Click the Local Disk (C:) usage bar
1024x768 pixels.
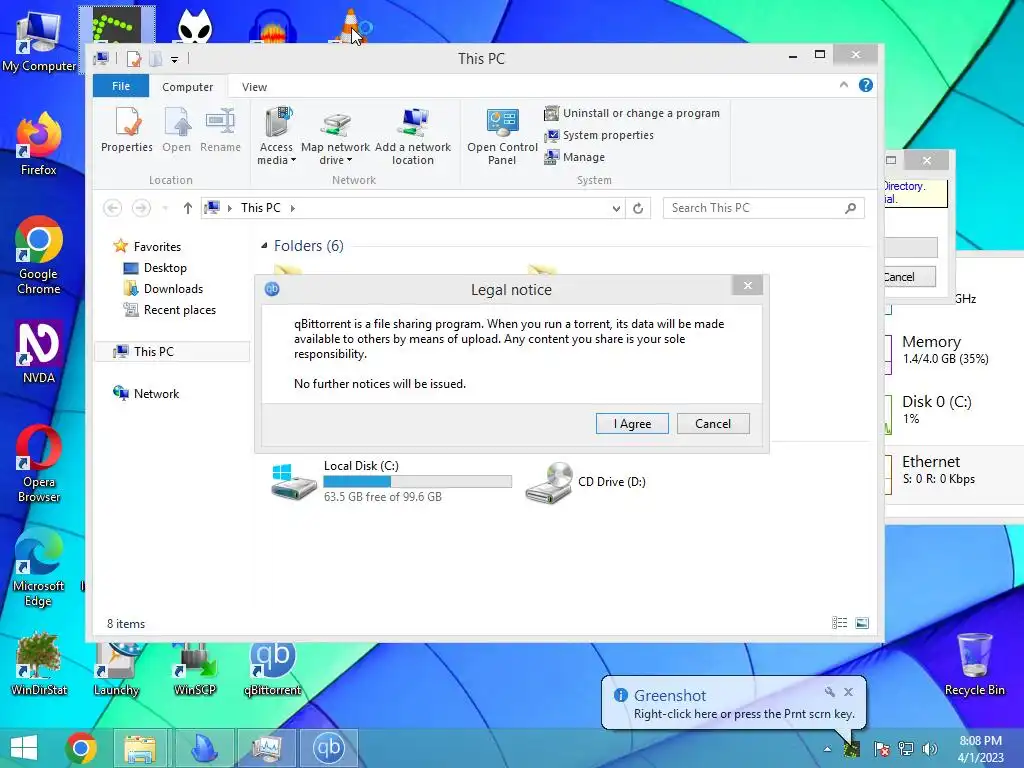(417, 481)
